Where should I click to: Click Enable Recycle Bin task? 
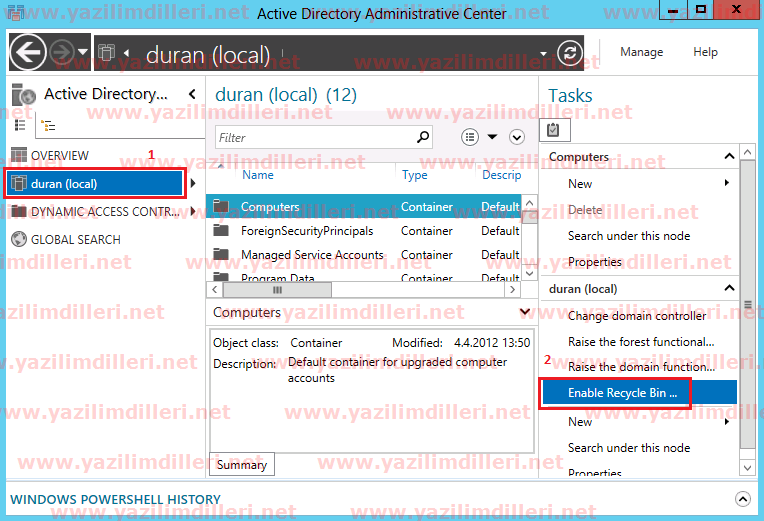(x=622, y=394)
